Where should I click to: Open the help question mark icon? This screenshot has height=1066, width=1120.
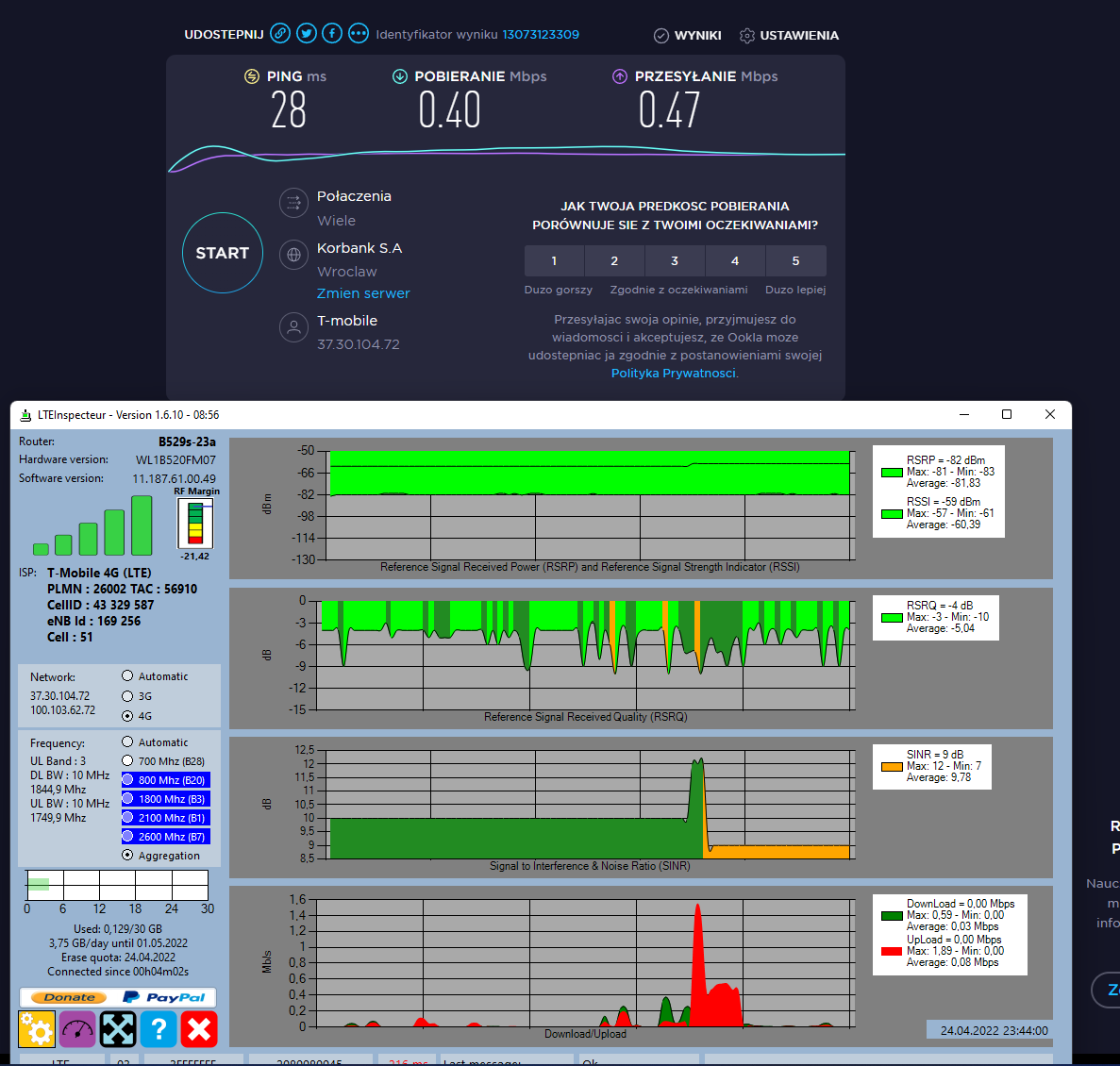click(x=159, y=1029)
